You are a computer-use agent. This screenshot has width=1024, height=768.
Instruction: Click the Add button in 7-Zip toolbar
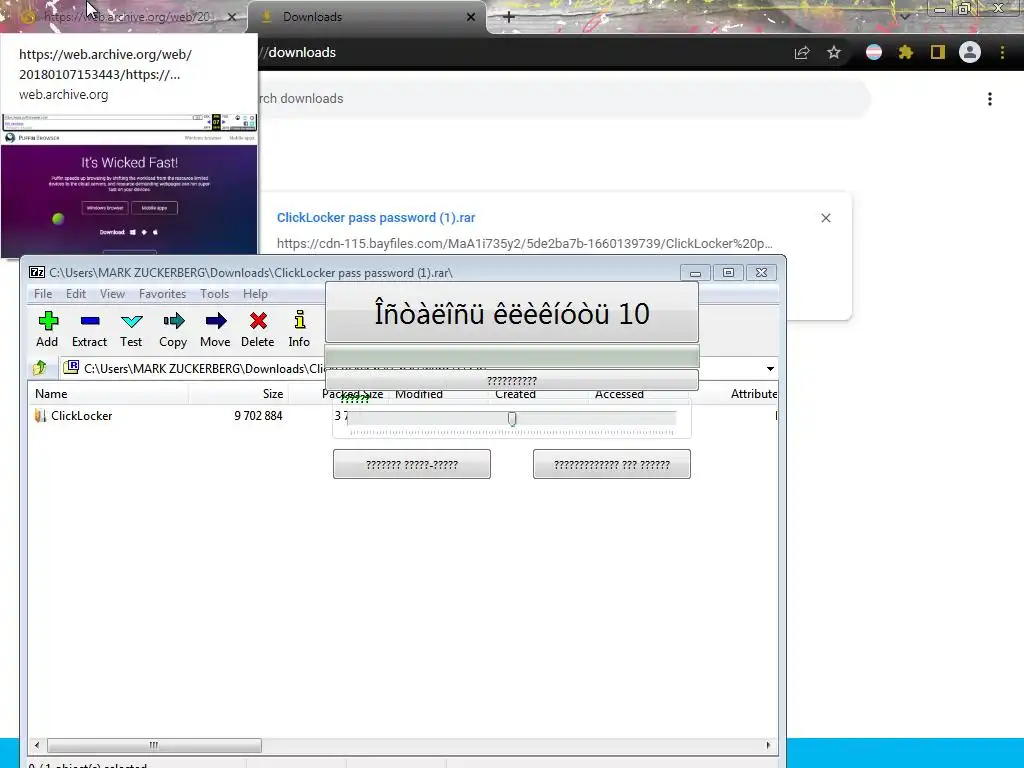(47, 329)
